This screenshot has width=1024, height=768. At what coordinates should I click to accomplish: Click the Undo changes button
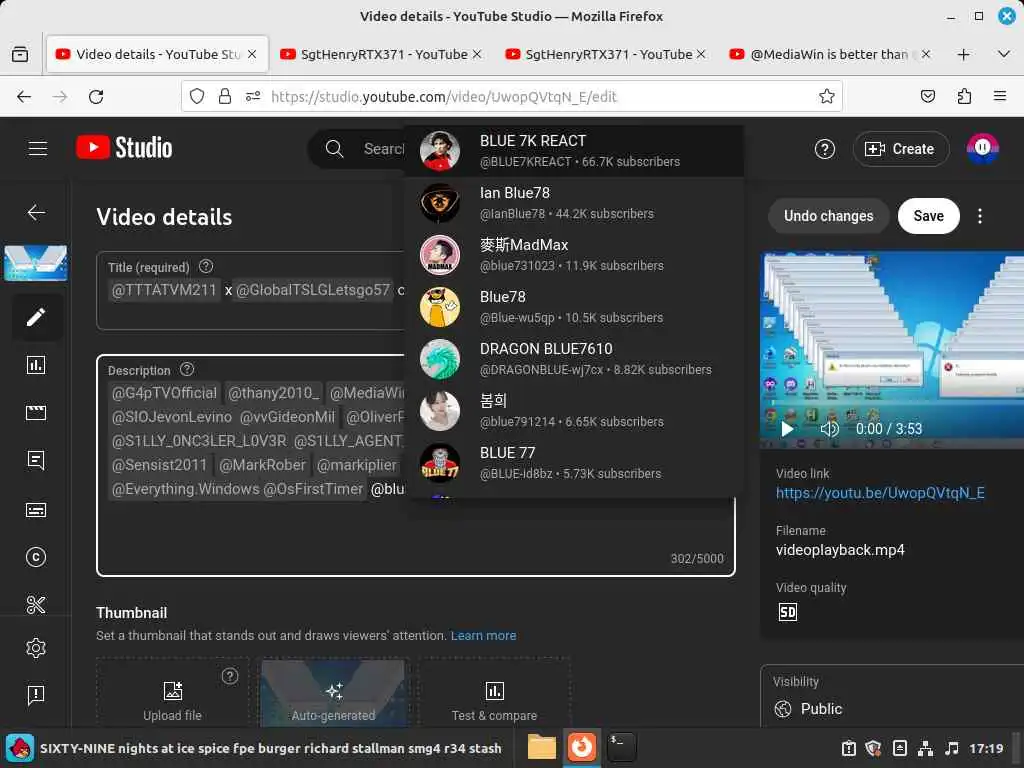pyautogui.click(x=828, y=216)
